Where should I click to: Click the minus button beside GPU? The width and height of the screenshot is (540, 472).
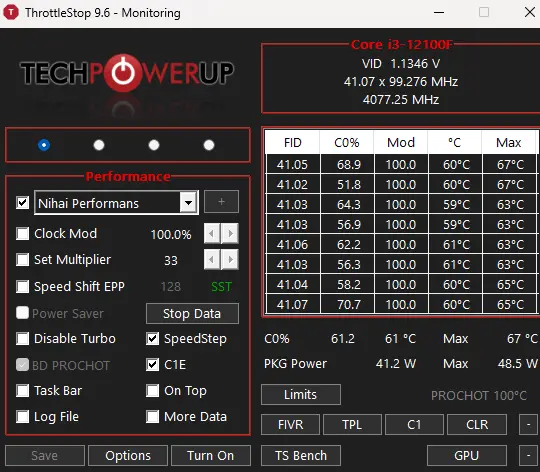pyautogui.click(x=529, y=455)
